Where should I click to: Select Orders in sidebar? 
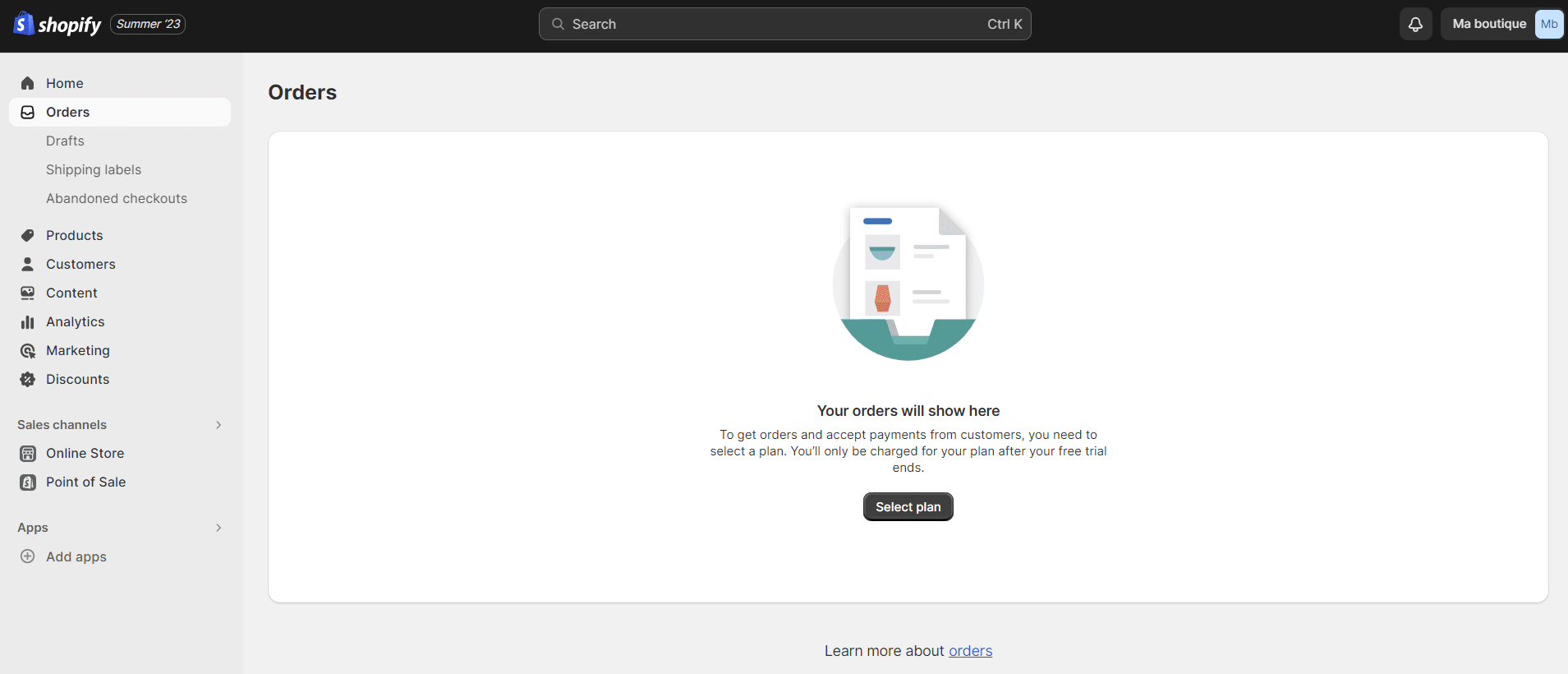click(120, 112)
